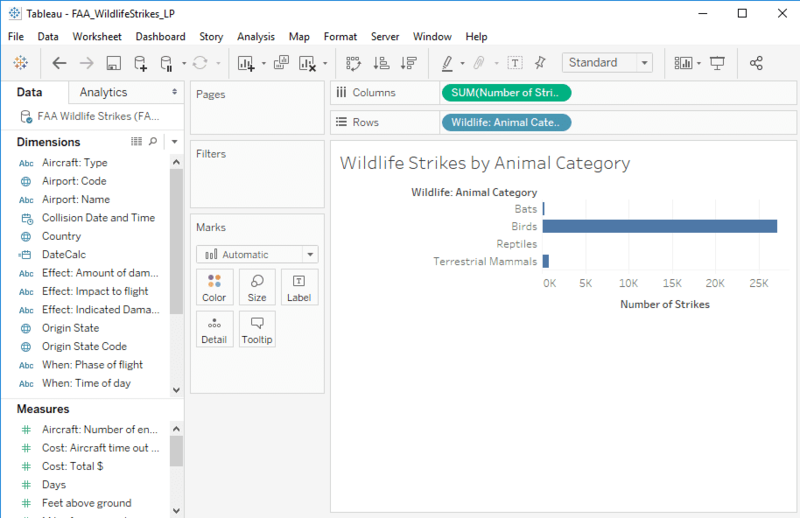
Task: Click the Clear Sheet icon
Action: pyautogui.click(x=307, y=63)
